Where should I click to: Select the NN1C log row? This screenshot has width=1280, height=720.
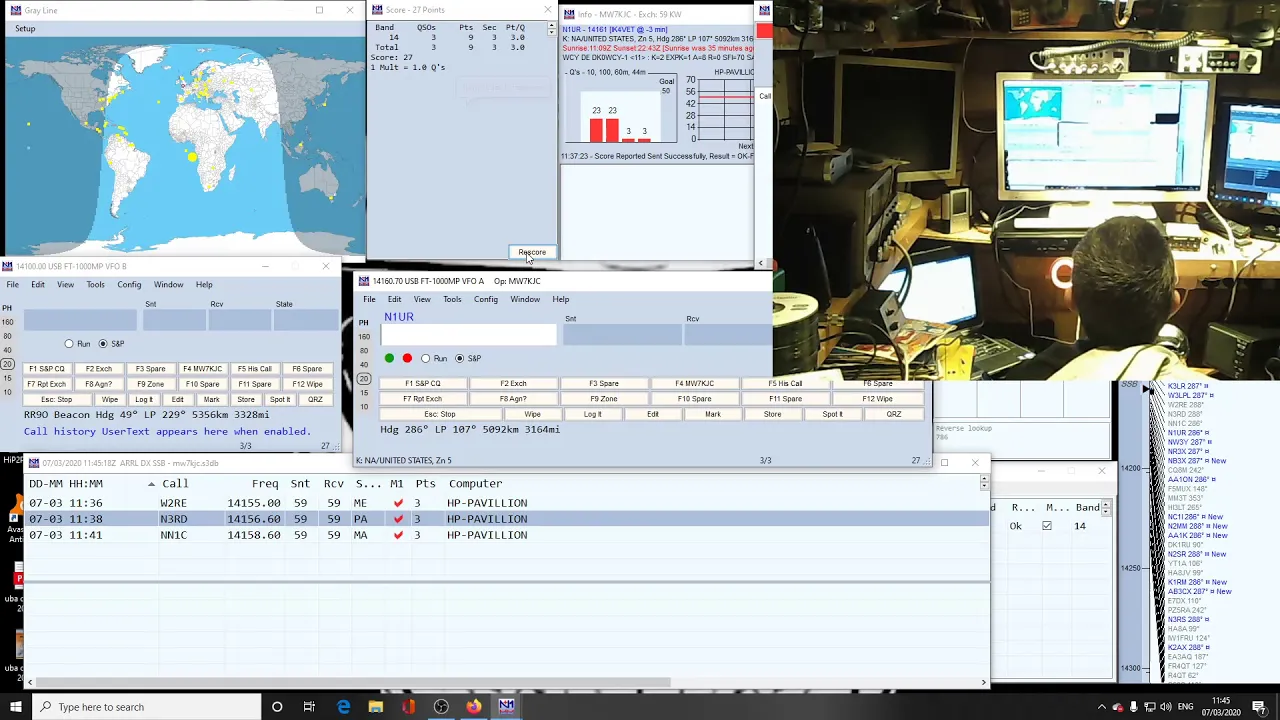coord(506,535)
